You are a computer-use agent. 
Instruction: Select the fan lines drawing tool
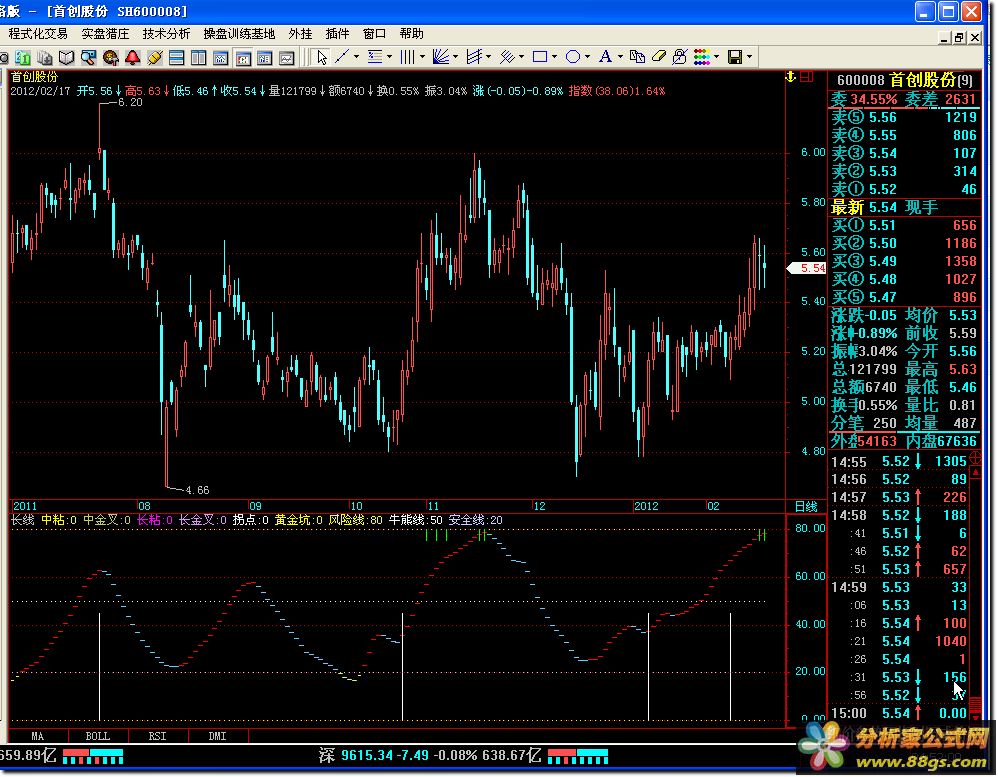(440, 57)
